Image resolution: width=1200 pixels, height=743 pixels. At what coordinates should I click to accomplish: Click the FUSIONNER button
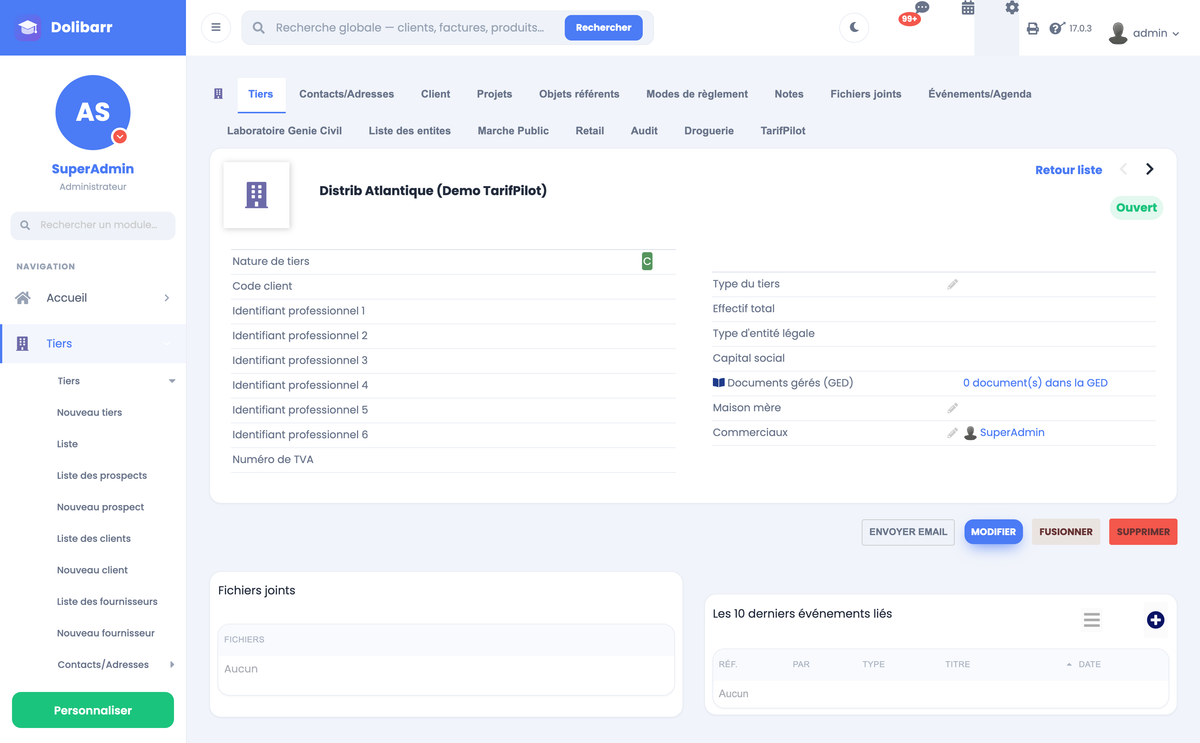pos(1066,532)
